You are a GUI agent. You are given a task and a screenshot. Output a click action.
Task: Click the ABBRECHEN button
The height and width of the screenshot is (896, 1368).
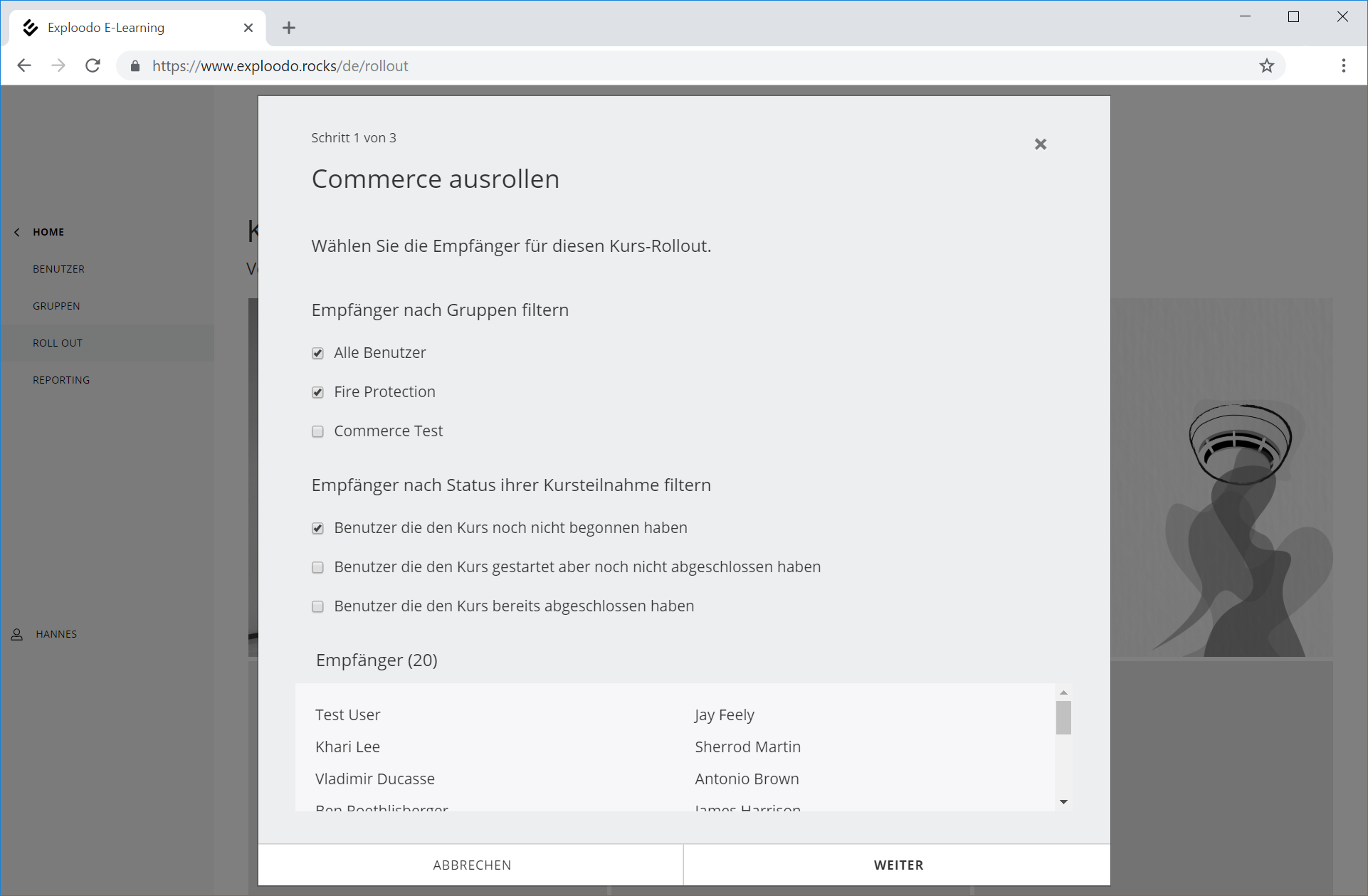click(x=471, y=865)
